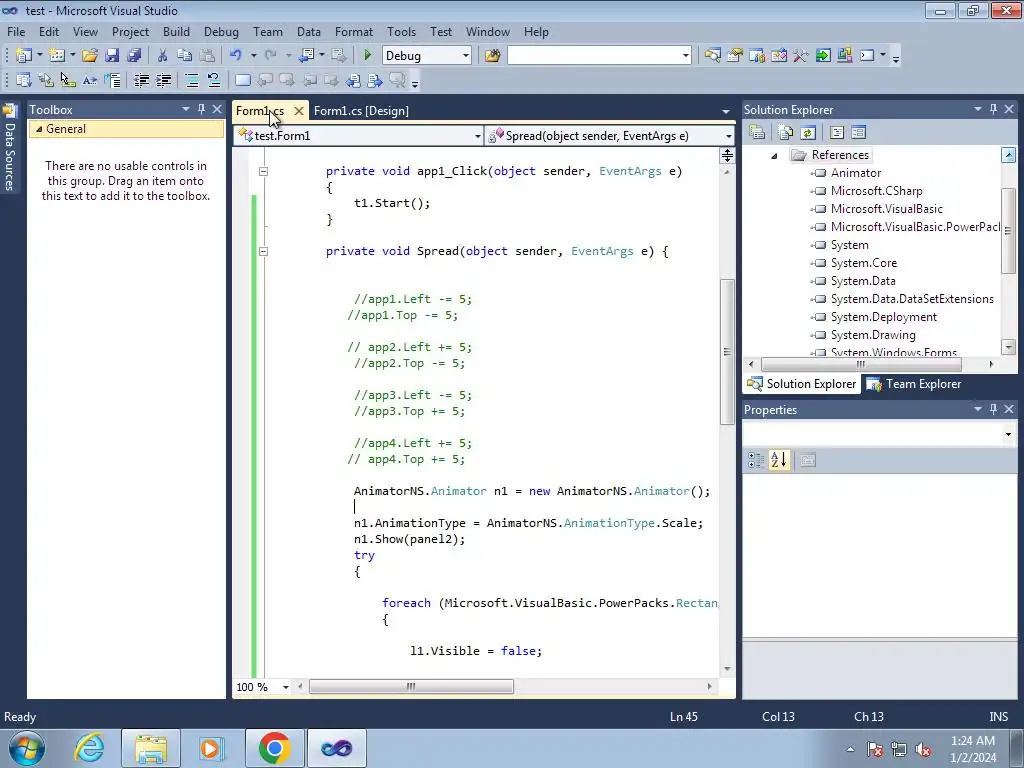Open the Toolbox icon with crossed tools

point(801,56)
